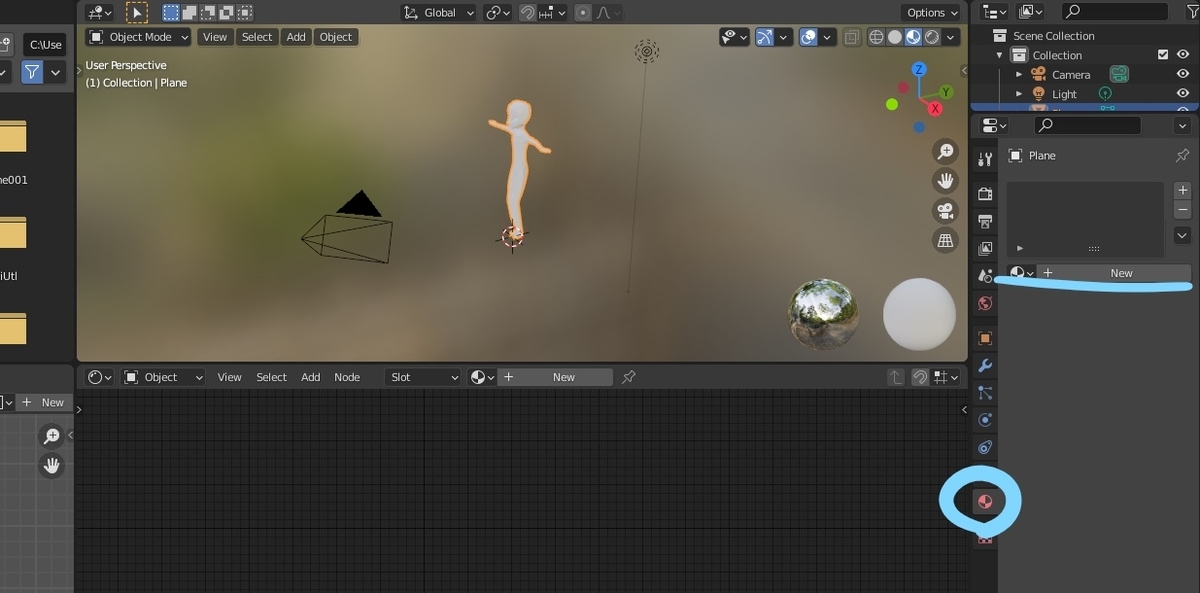Open viewport View menu
Screen dimensions: 1200x593
coord(215,37)
